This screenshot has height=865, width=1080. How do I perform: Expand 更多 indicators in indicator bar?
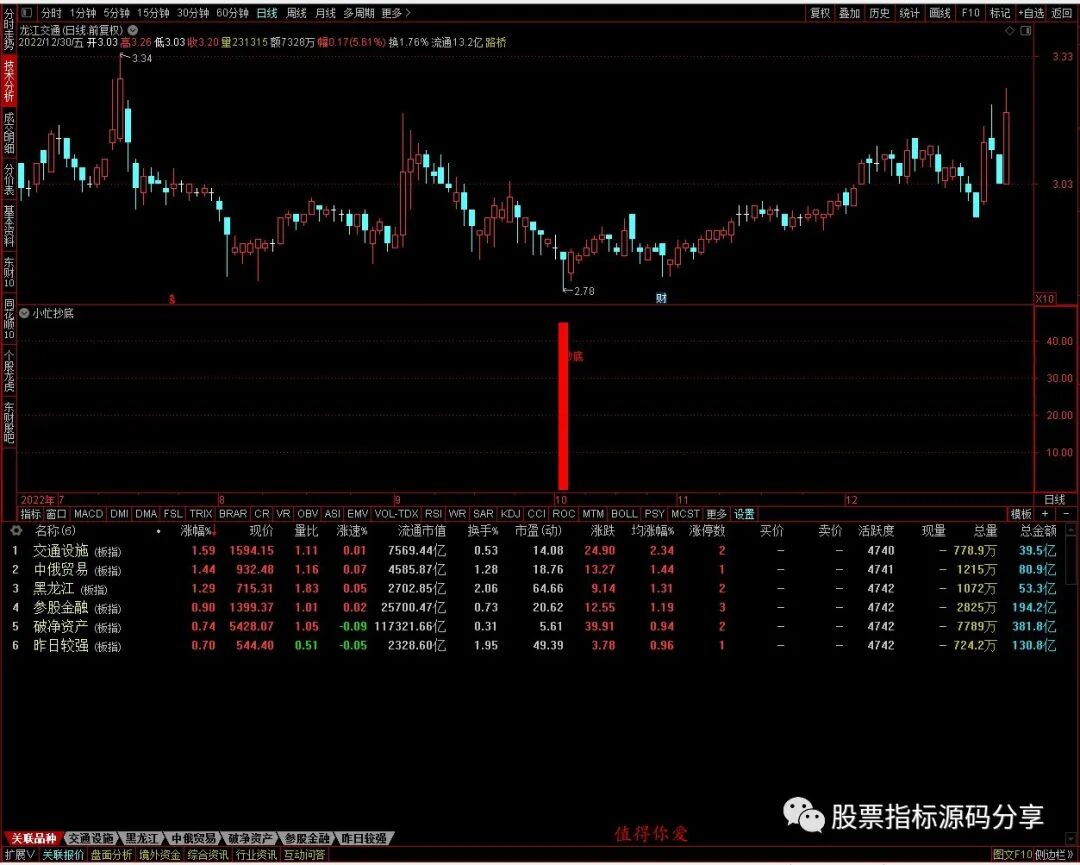click(x=716, y=514)
